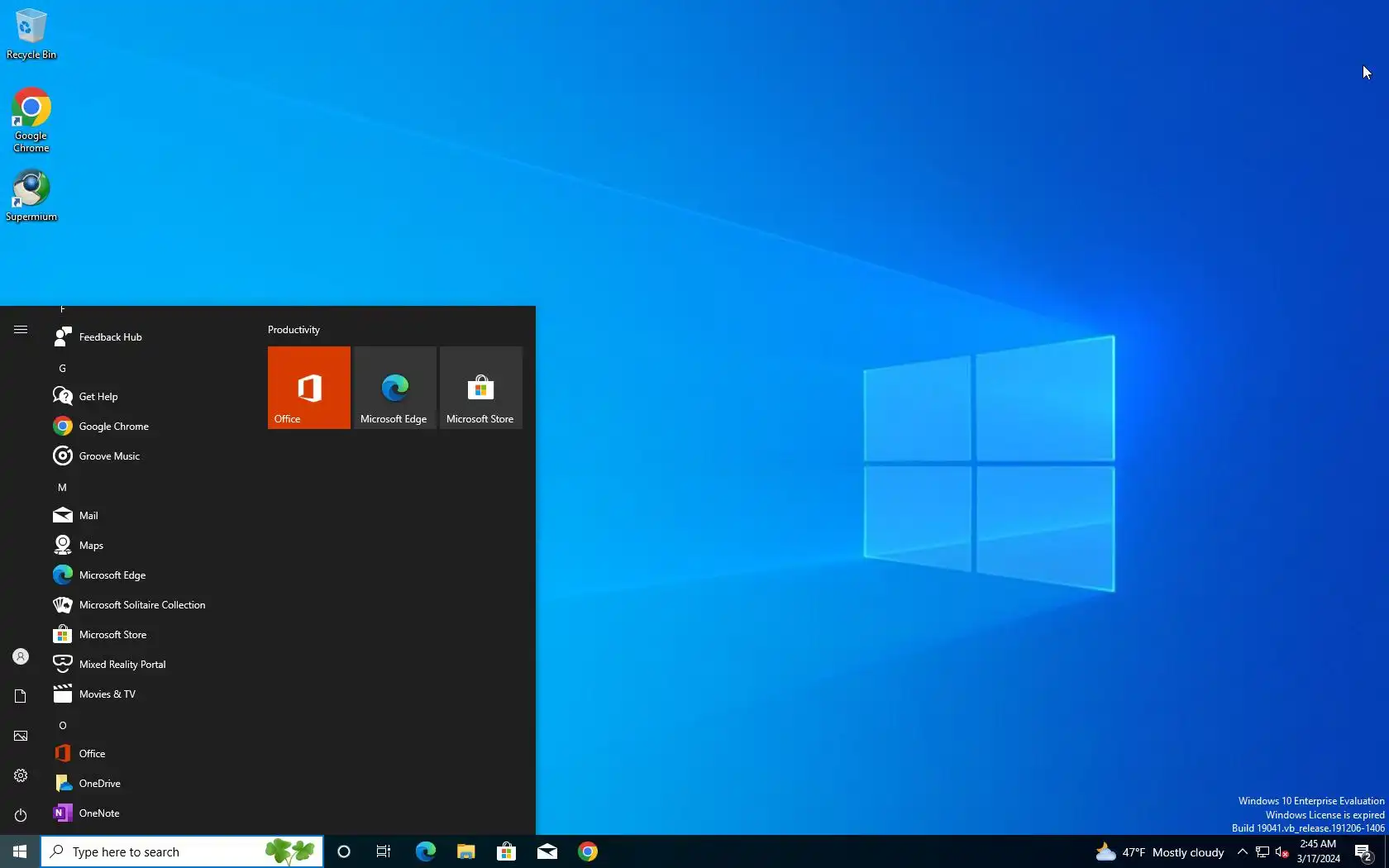Select the Microsoft Store tile under Productivity
The width and height of the screenshot is (1389, 868).
pos(481,388)
